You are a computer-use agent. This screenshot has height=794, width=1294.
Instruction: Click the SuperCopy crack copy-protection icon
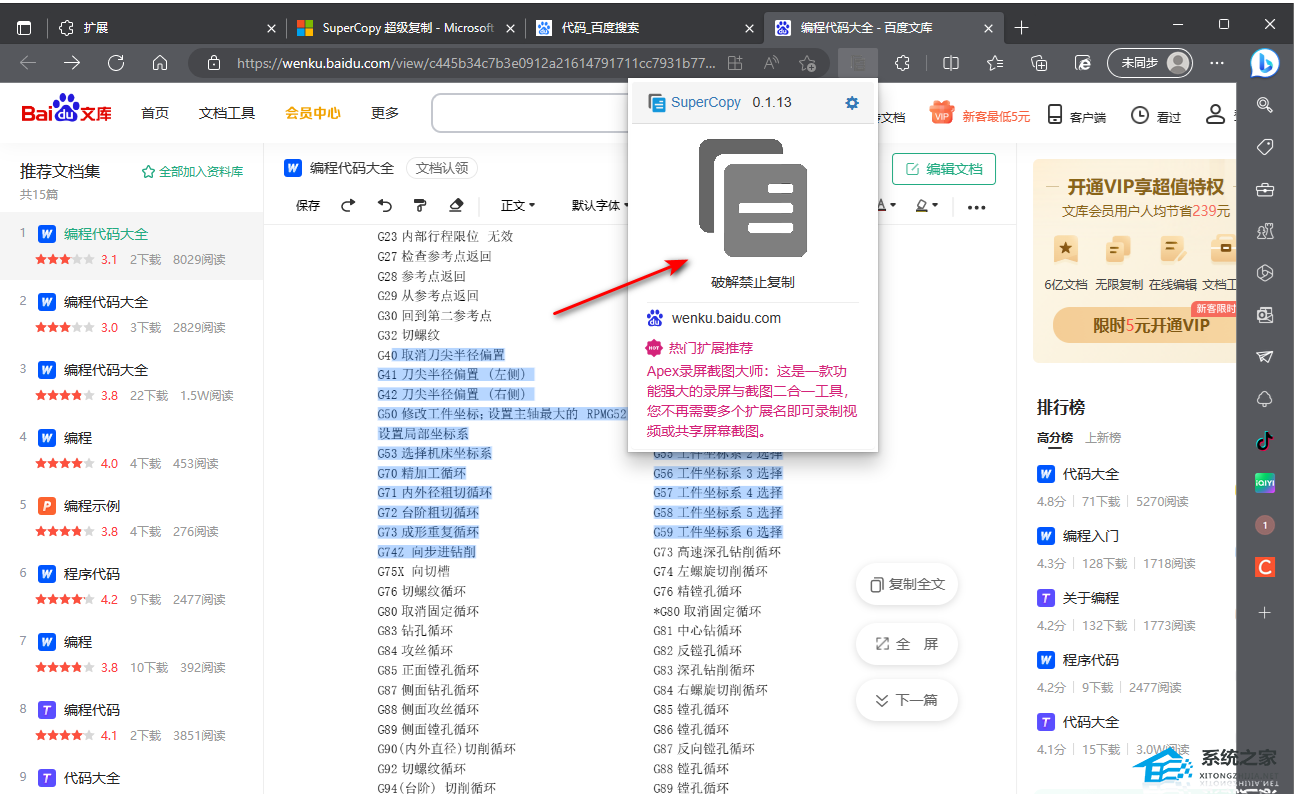pos(753,198)
